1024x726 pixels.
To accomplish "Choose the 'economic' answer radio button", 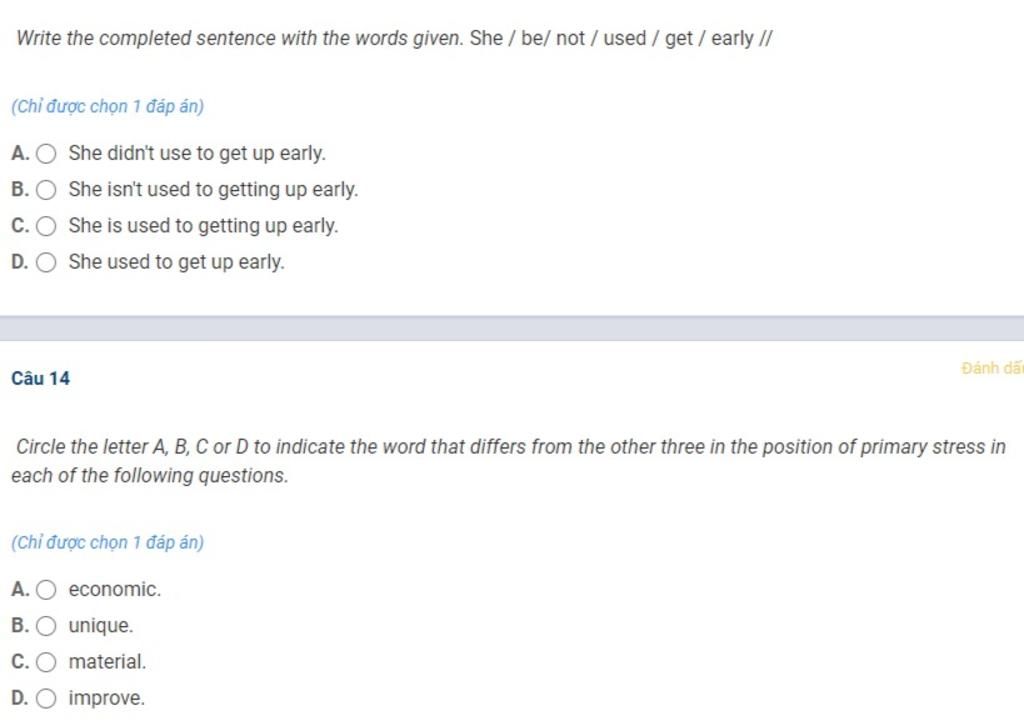I will pos(46,590).
